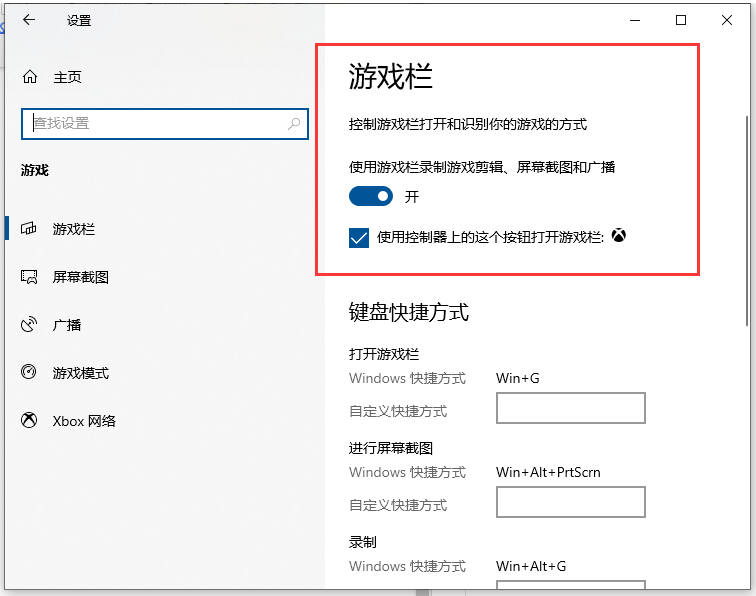
Task: Select the 游戏栏 sidebar icon
Action: [x=30, y=229]
